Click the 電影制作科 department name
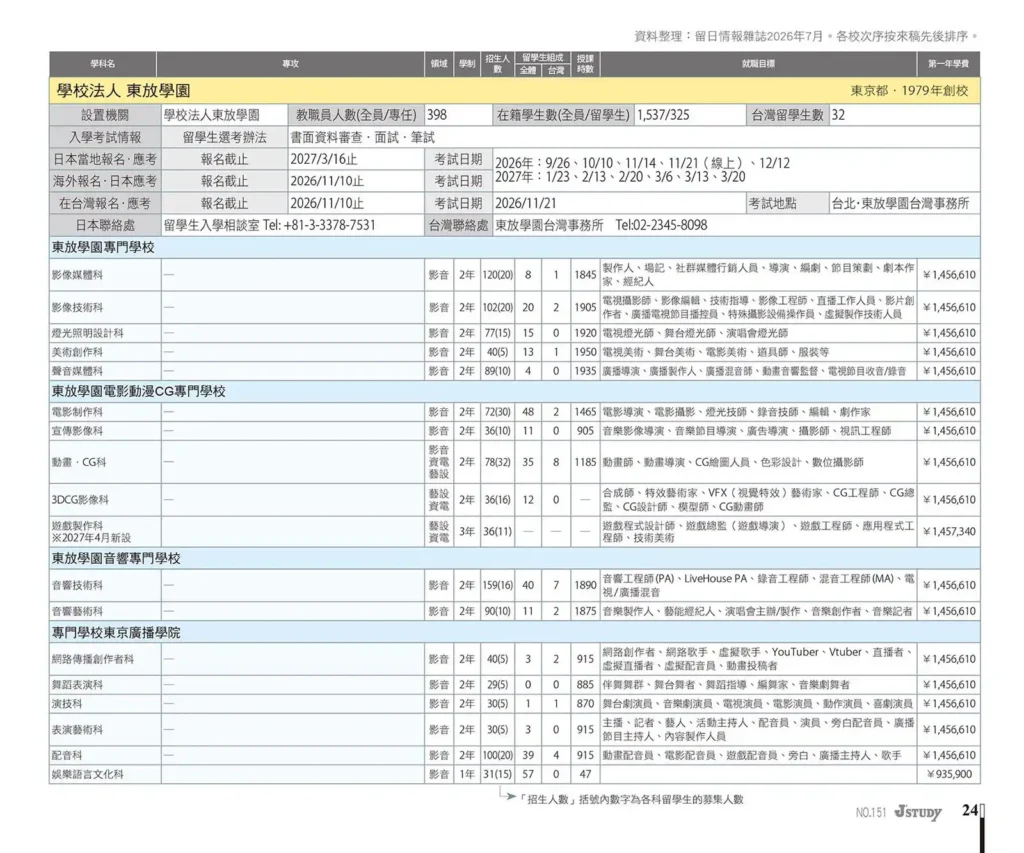1024x853 pixels. pos(77,412)
